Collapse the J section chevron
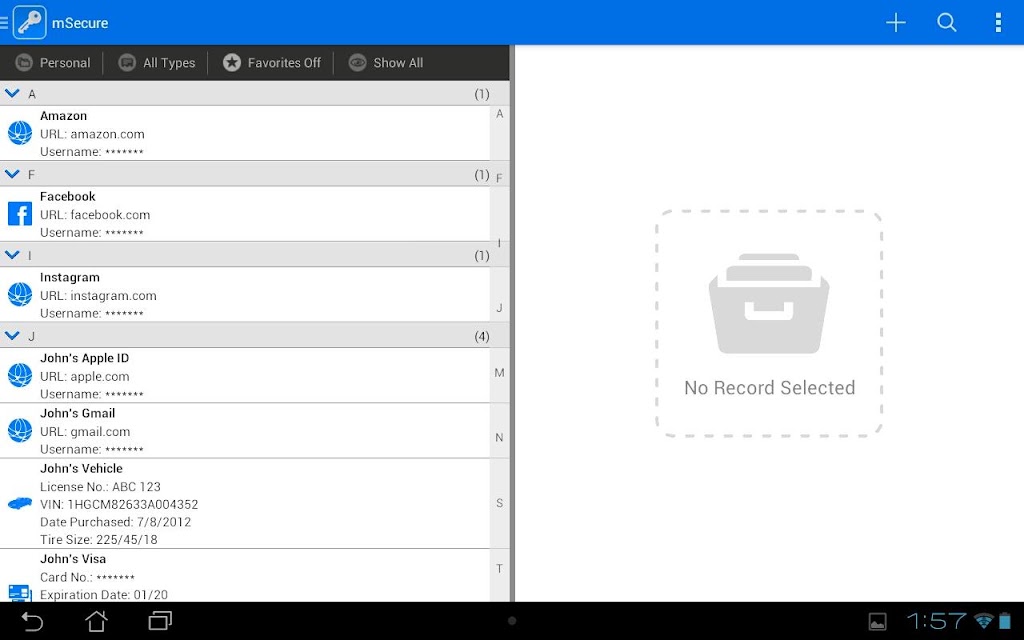 (x=12, y=336)
